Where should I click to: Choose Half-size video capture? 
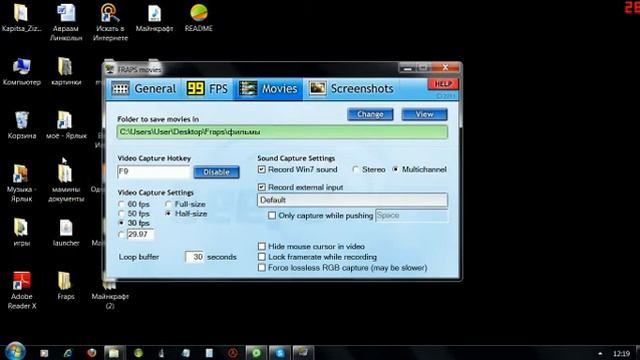[x=168, y=213]
